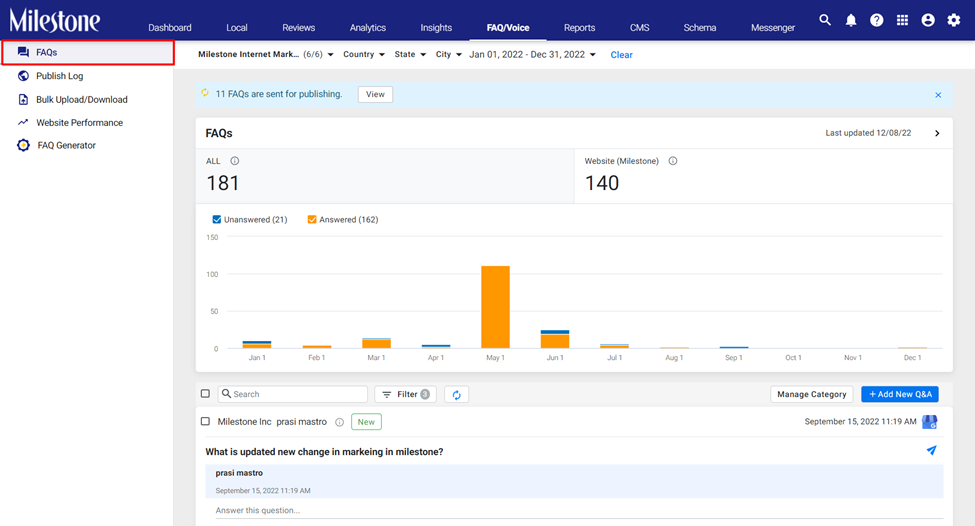Open the date range dropdown
This screenshot has height=526, width=975.
pyautogui.click(x=532, y=55)
